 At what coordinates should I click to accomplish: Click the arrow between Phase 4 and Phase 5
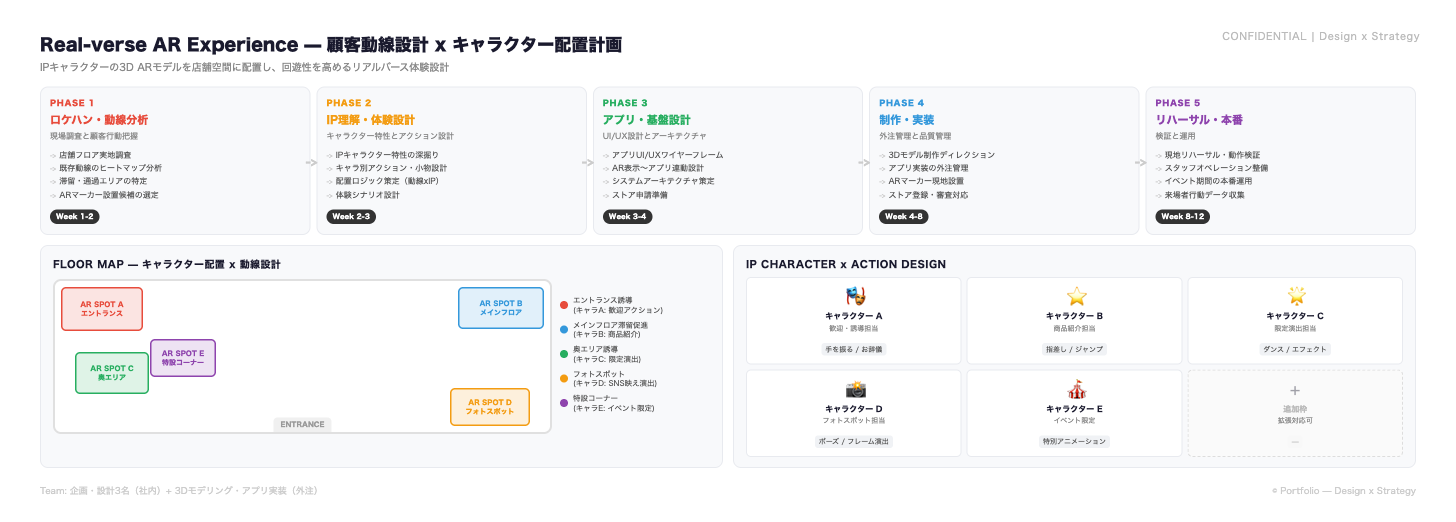click(1141, 161)
